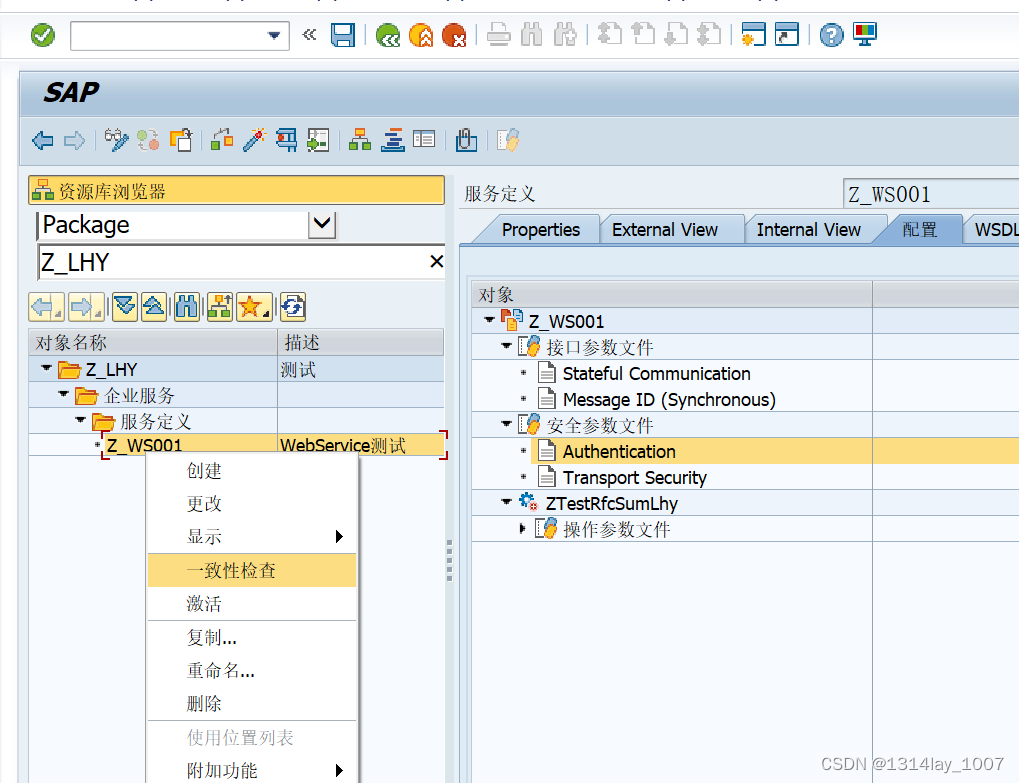Viewport: 1019px width, 783px height.
Task: Click the Print icon
Action: point(499,35)
